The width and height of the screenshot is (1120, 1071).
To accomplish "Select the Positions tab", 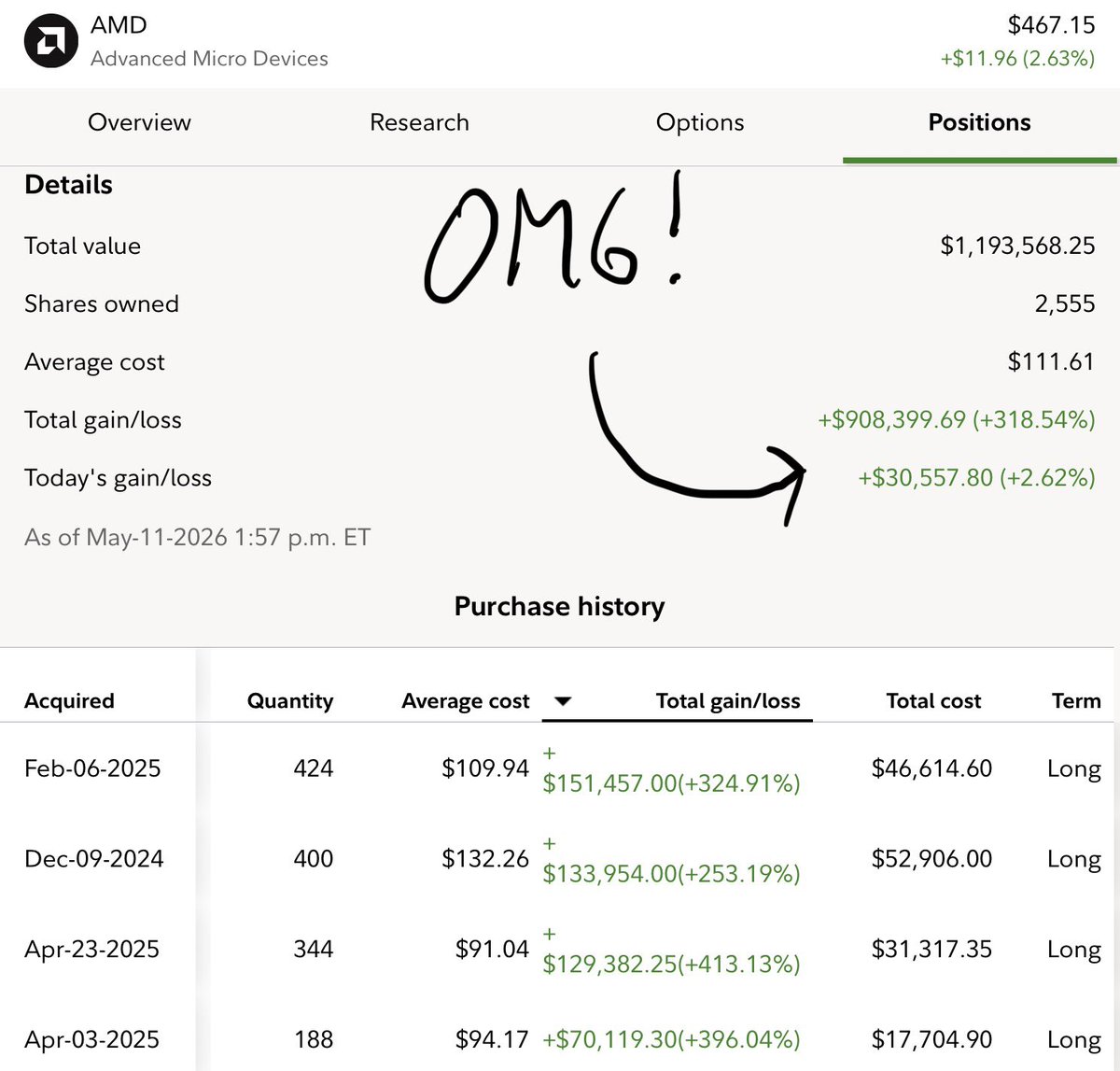I will [979, 122].
